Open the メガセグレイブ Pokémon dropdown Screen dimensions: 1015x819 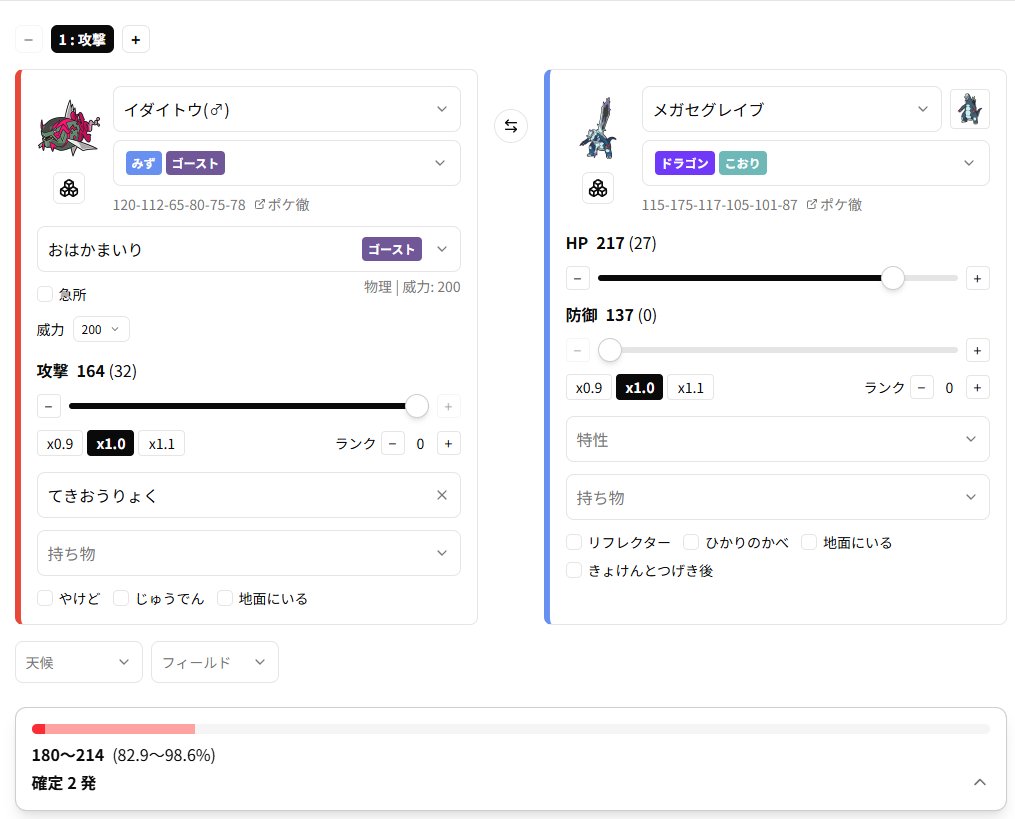coord(792,109)
